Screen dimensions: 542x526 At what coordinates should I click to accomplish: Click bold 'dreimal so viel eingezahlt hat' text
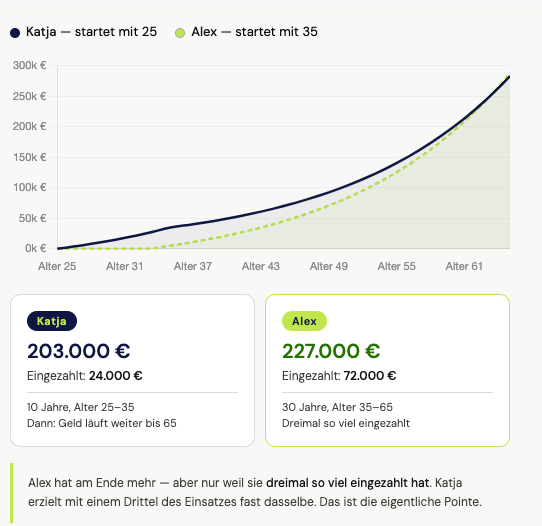[x=347, y=483]
